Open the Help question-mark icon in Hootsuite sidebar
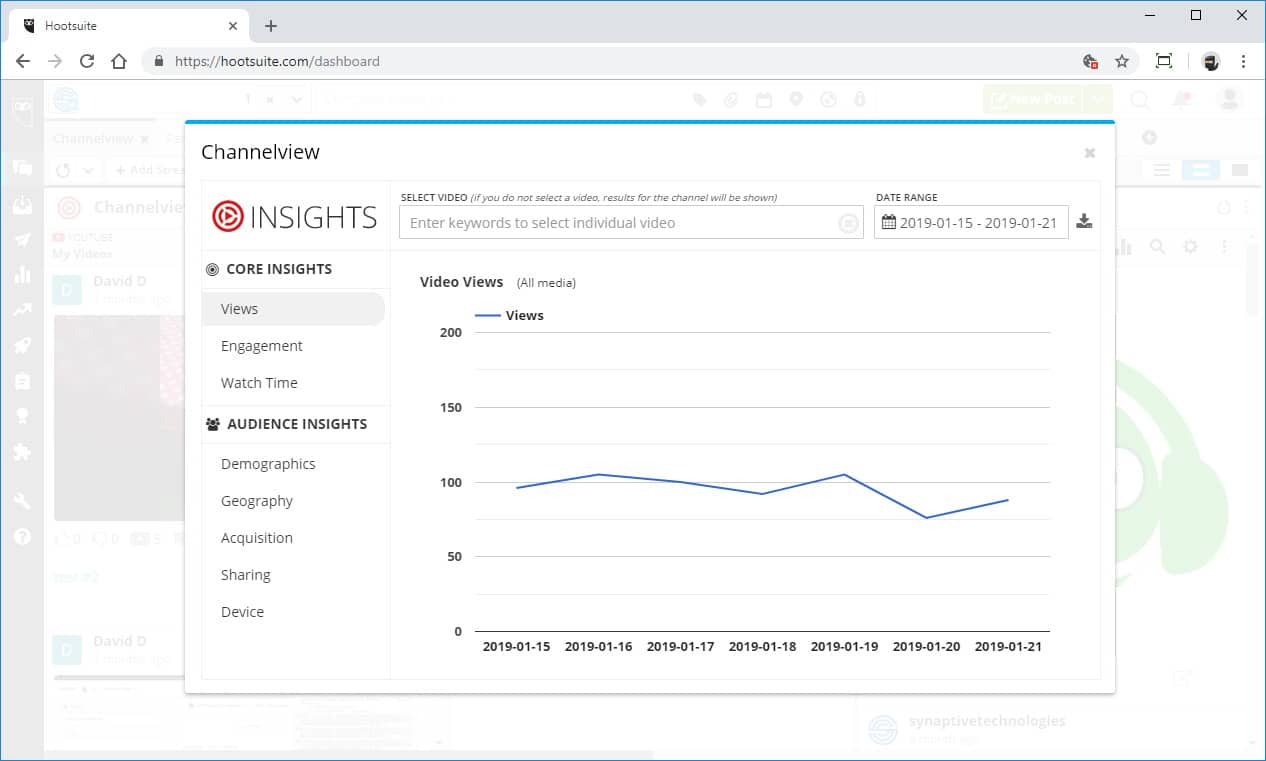The image size is (1266, 761). 22,537
